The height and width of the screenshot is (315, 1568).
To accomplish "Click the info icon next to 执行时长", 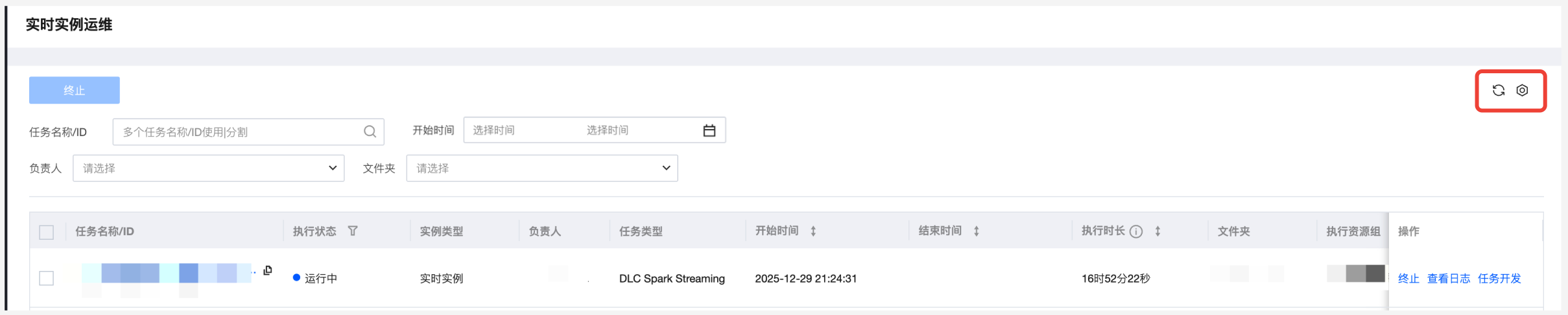I will 1136,231.
